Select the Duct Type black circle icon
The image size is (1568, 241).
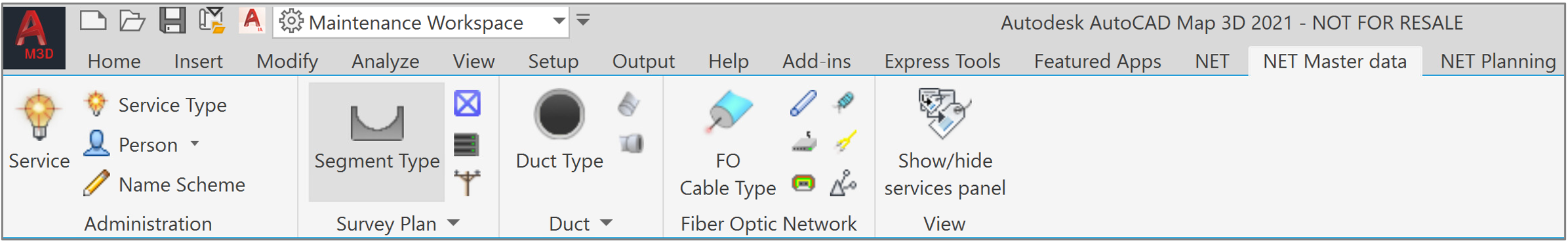coord(559,114)
